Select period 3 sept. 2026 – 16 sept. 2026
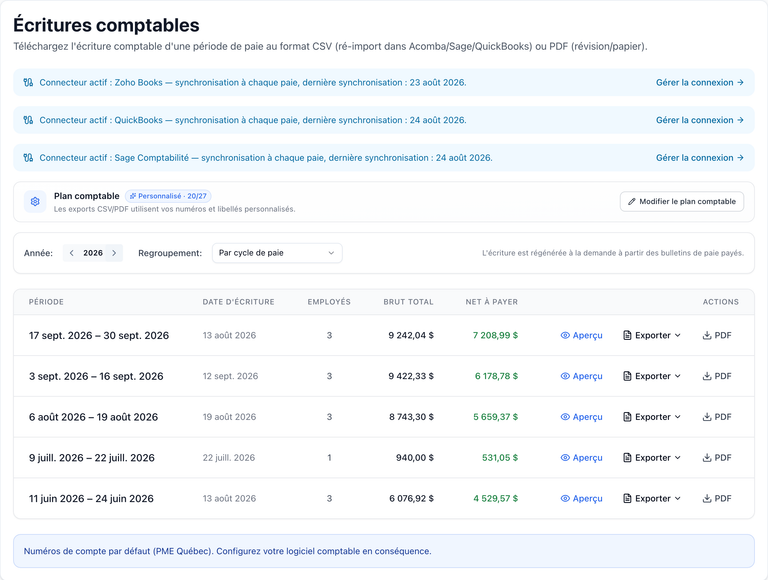This screenshot has height=580, width=768. coord(96,376)
